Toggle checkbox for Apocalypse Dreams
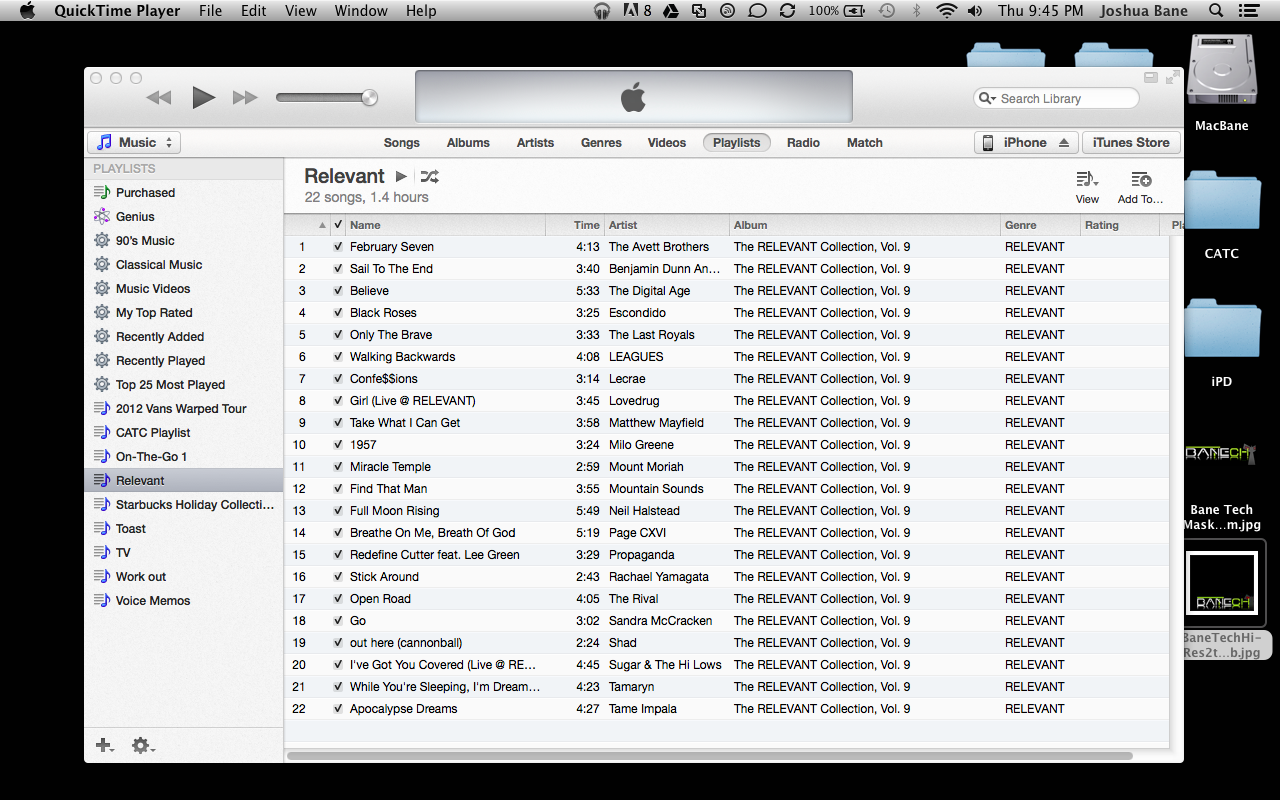1280x800 pixels. click(x=338, y=709)
